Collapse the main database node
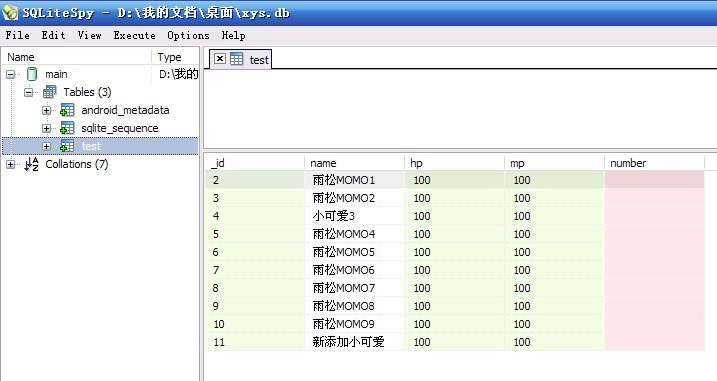Viewport: 717px width, 381px height. [11, 74]
